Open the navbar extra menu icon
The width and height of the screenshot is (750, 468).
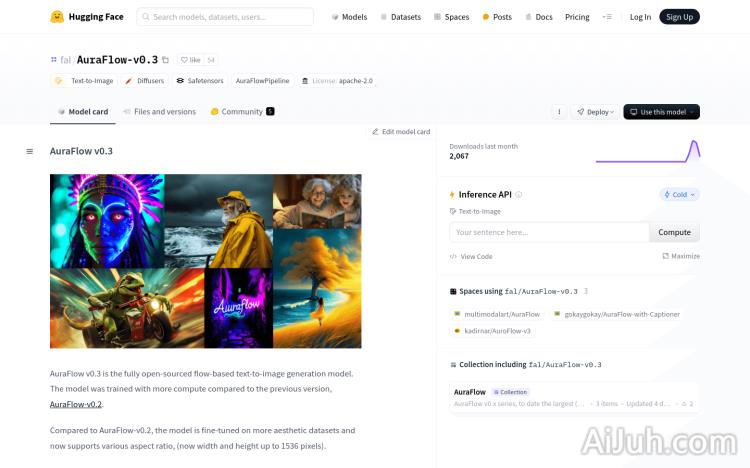point(606,17)
